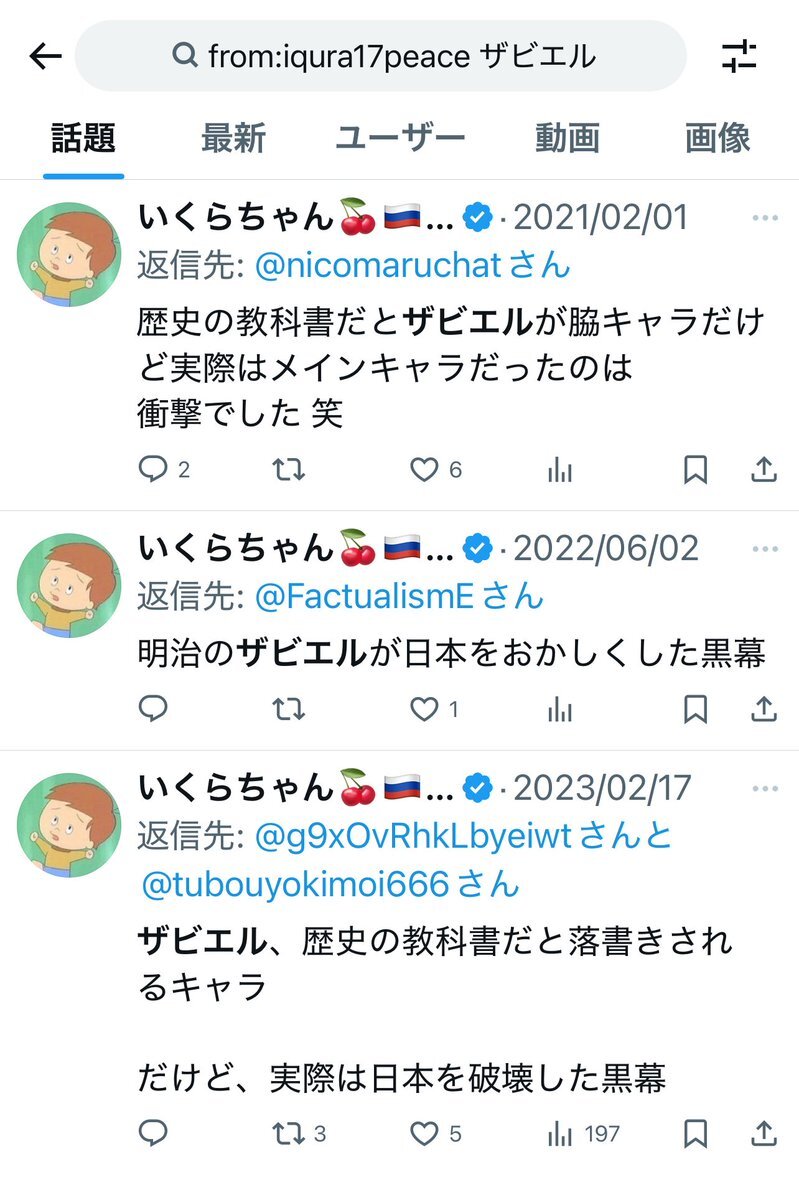Viewport: 799px width, 1200px height.
Task: Tap the back arrow icon
Action: coord(45,56)
